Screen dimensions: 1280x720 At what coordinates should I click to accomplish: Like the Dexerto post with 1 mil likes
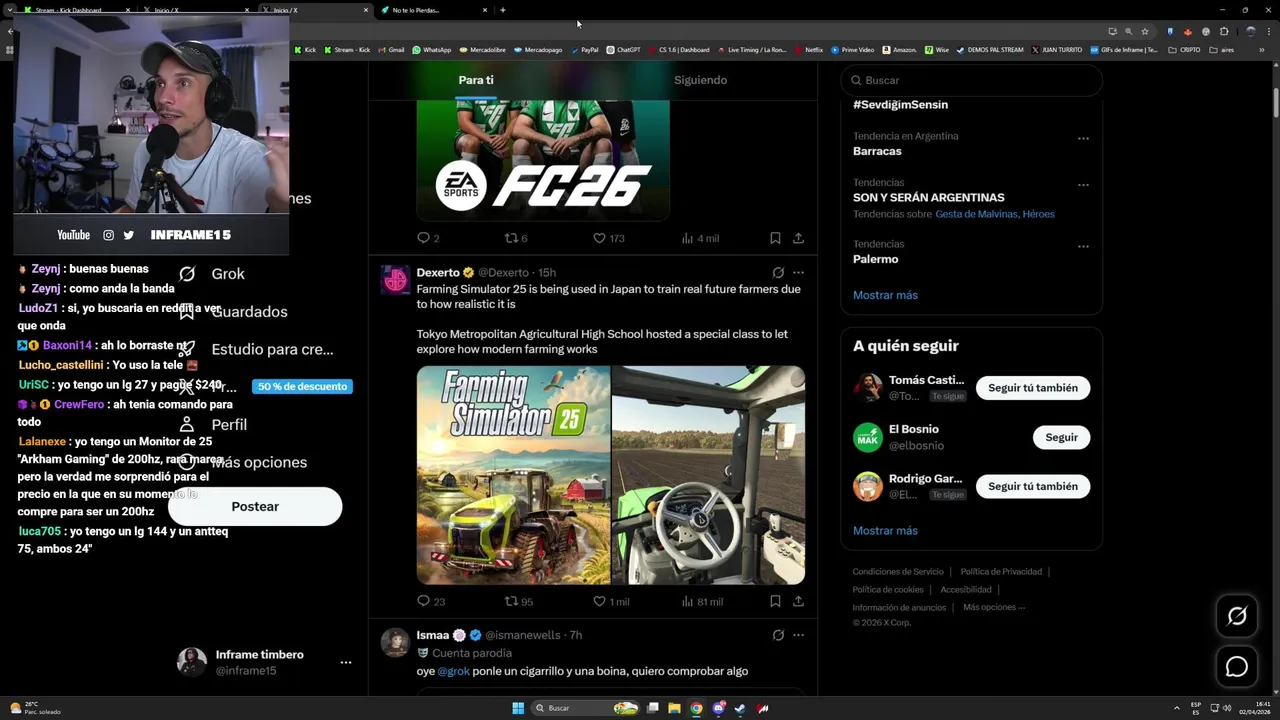tap(611, 601)
